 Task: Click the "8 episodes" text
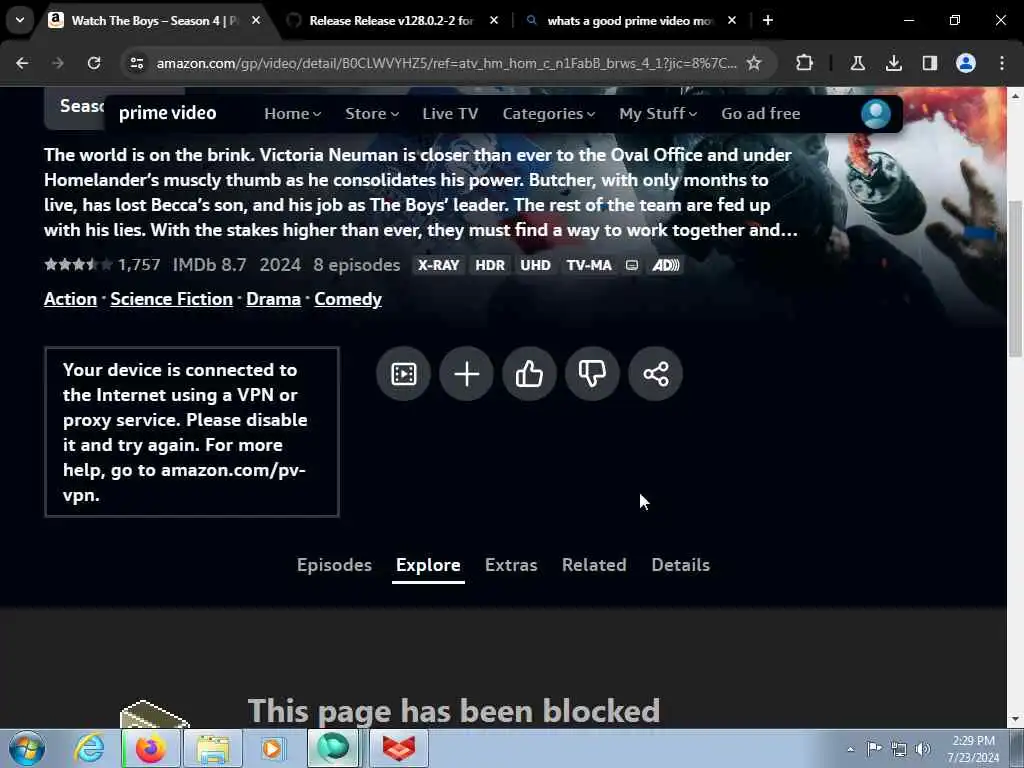click(x=357, y=264)
